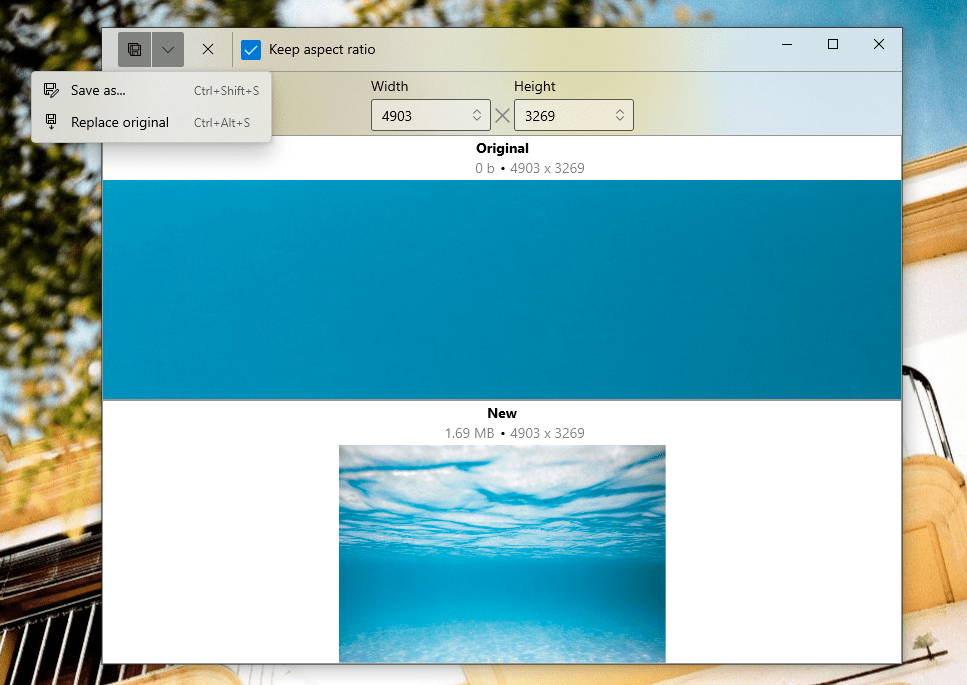The image size is (967, 685).
Task: Click inside the Width input field
Action: 420,115
